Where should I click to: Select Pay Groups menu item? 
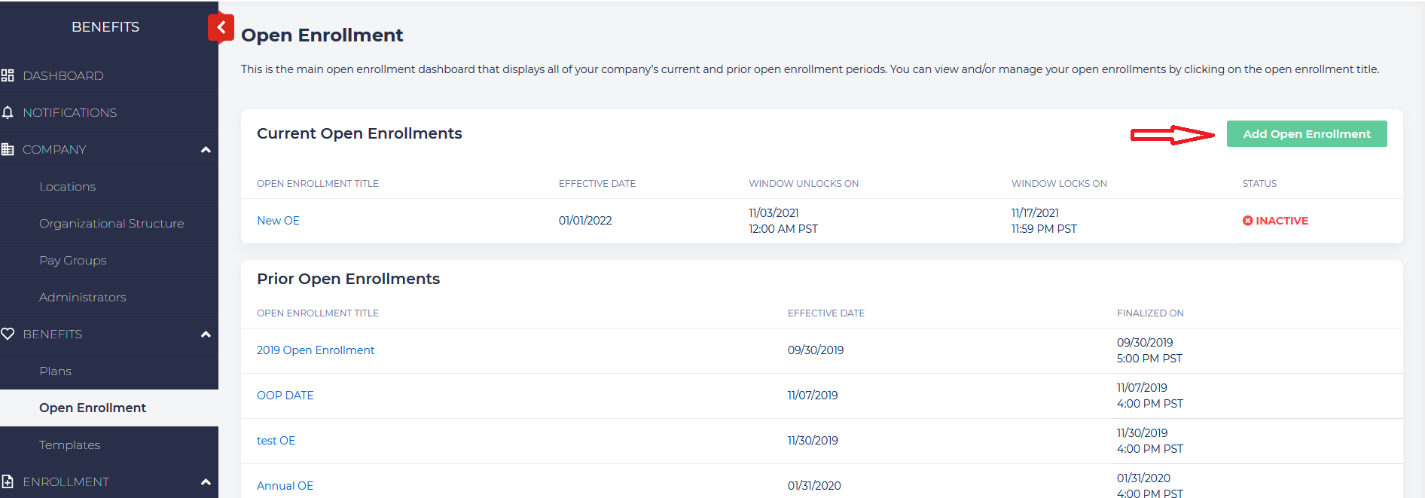(72, 261)
